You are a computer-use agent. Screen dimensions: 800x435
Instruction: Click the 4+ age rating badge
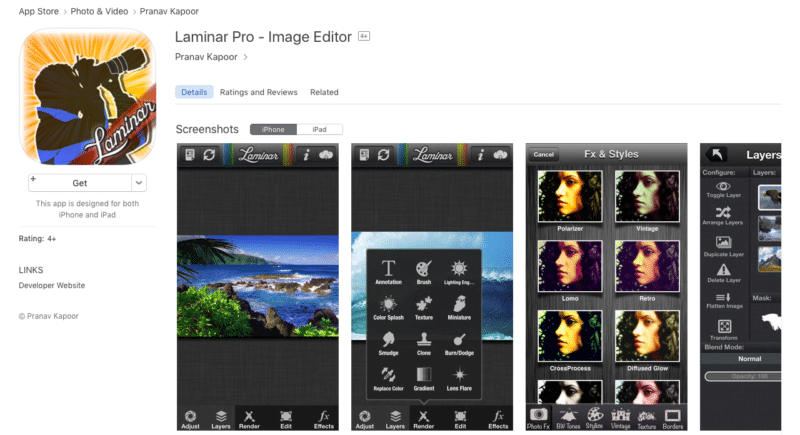coord(364,36)
